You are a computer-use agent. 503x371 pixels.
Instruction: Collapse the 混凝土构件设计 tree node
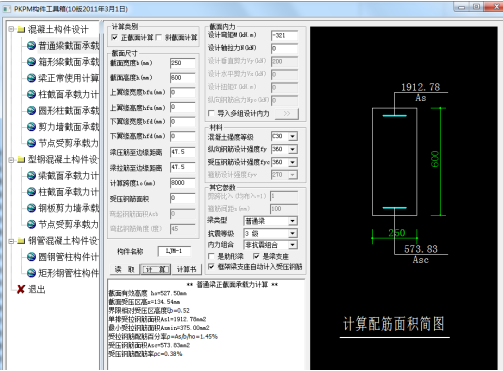pos(12,29)
